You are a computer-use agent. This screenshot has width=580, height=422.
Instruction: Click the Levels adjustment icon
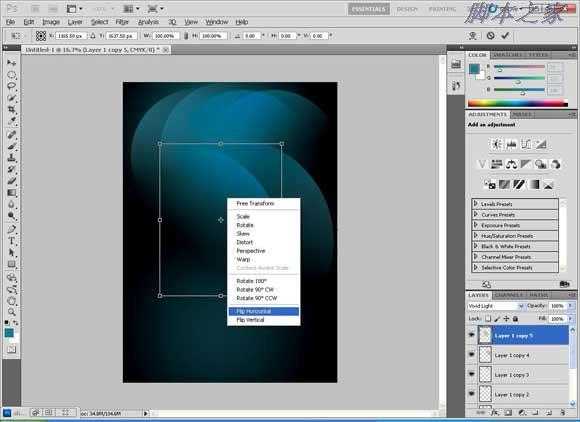pyautogui.click(x=511, y=144)
